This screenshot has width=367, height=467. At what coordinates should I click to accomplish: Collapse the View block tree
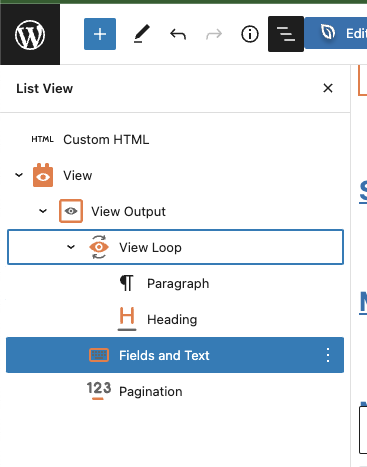pyautogui.click(x=19, y=175)
